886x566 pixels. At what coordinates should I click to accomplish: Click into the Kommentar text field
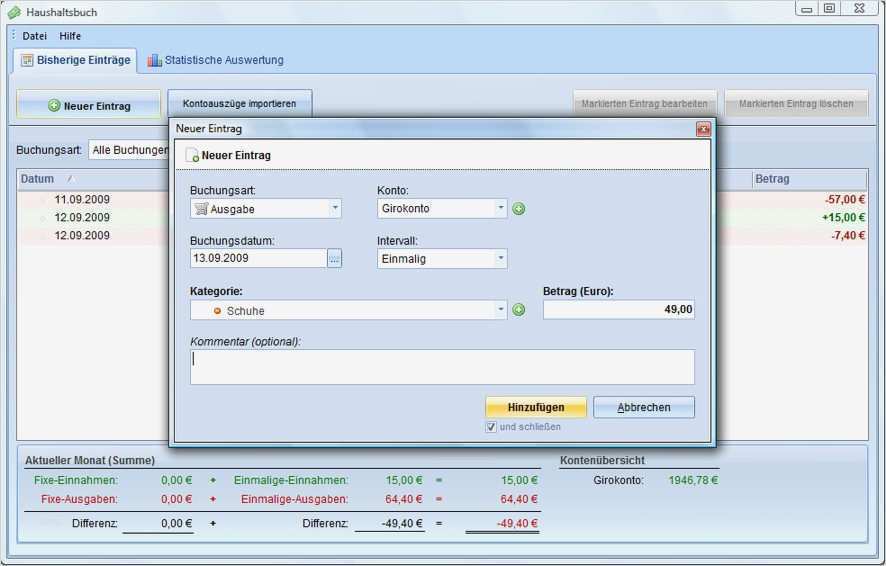[442, 367]
